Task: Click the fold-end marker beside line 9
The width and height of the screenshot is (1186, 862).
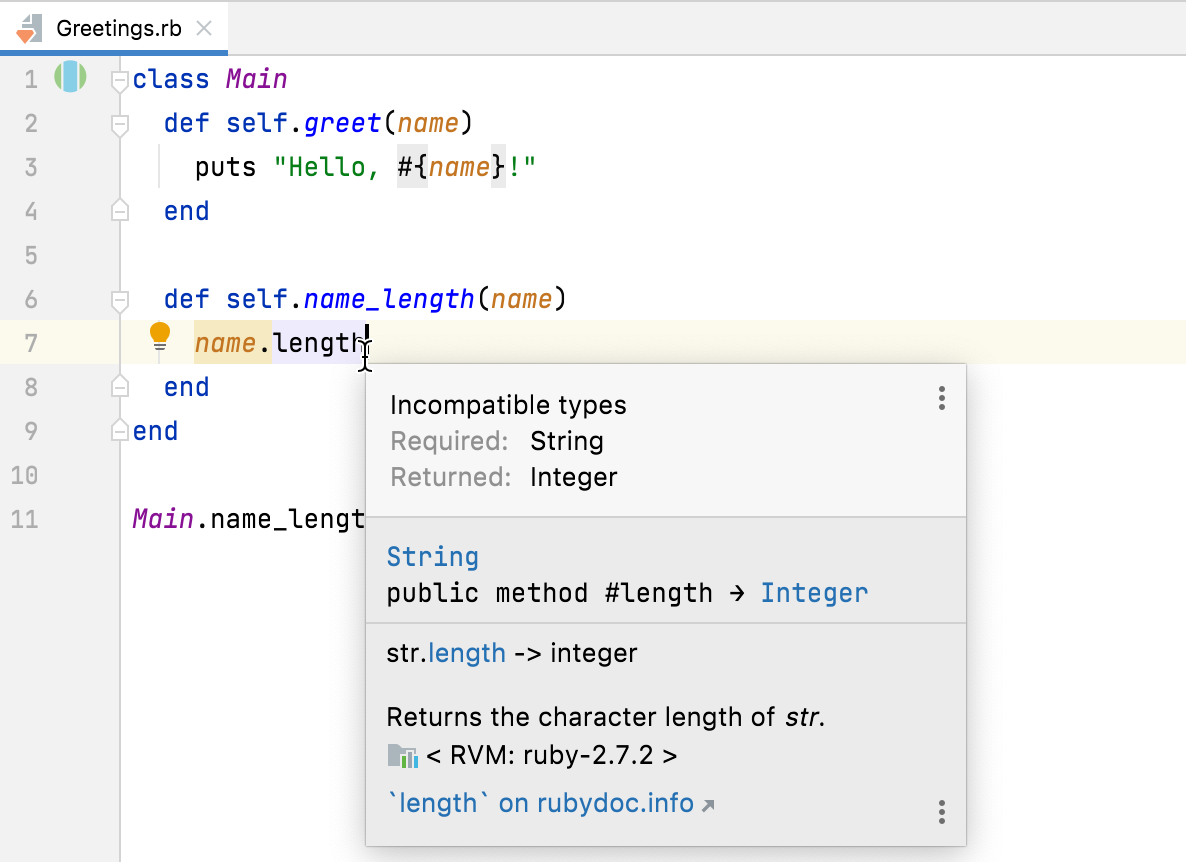Action: point(120,430)
